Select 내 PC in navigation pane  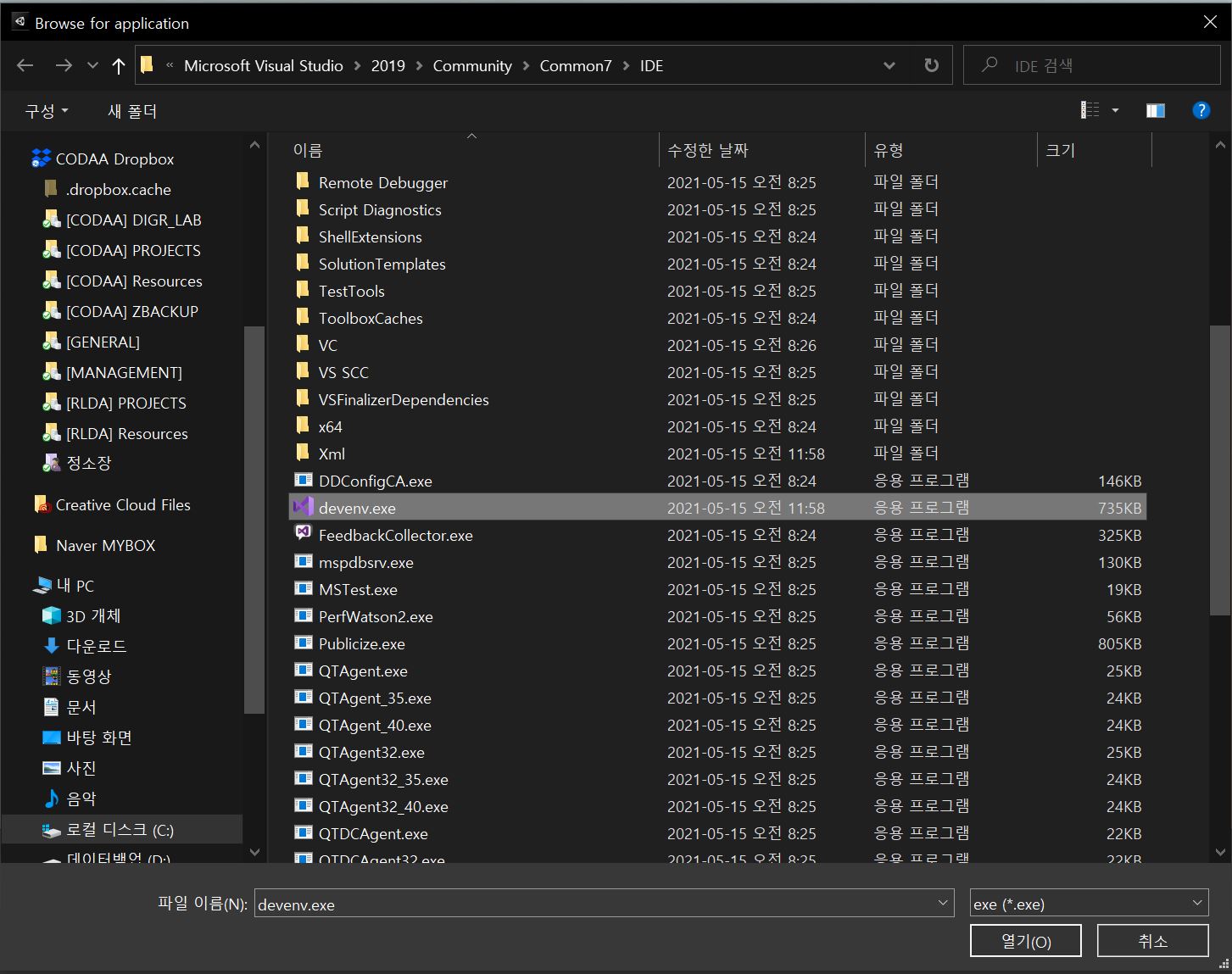click(75, 585)
